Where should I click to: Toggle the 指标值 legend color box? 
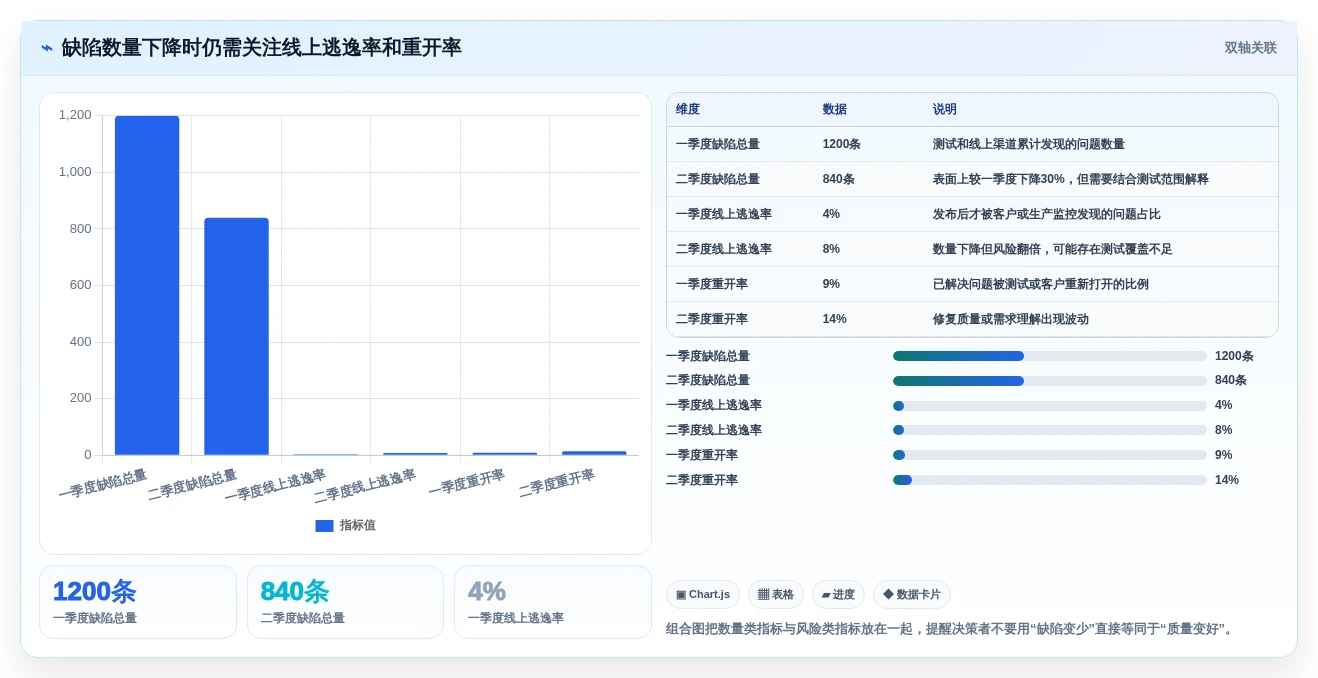coord(324,526)
